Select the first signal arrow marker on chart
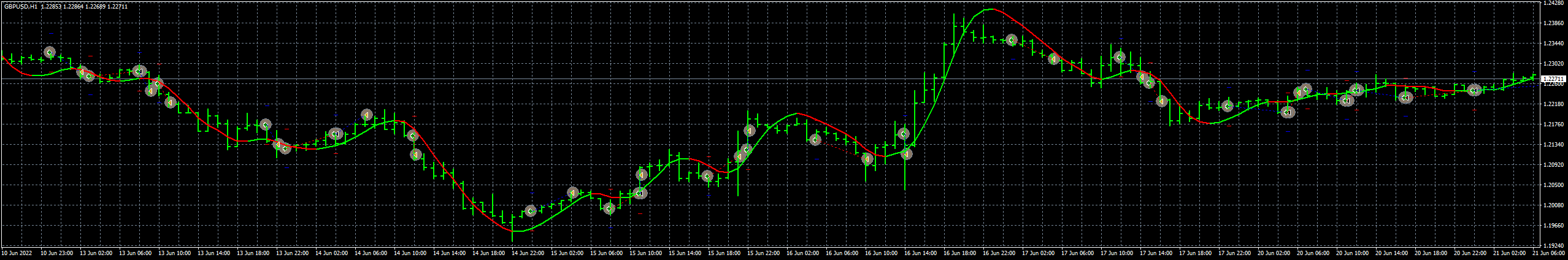This screenshot has height=260, width=1568. coord(50,53)
